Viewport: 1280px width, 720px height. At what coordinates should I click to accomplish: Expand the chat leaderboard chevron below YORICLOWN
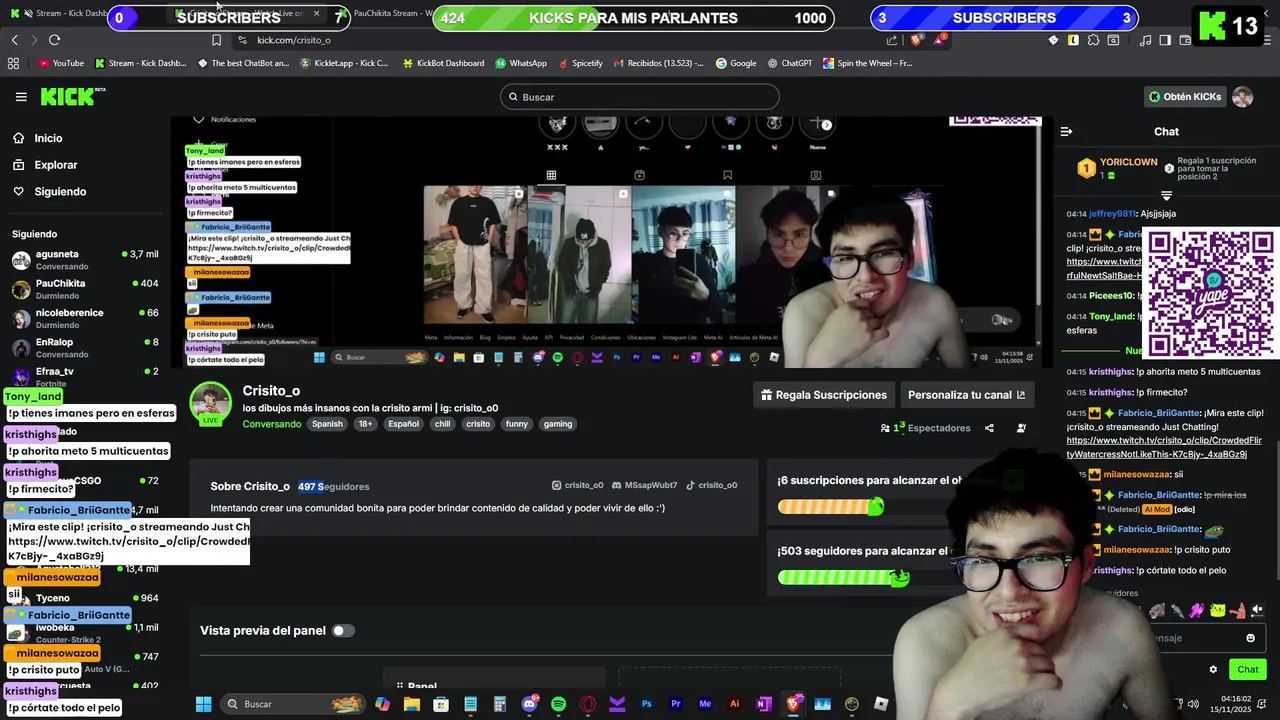pyautogui.click(x=1166, y=195)
